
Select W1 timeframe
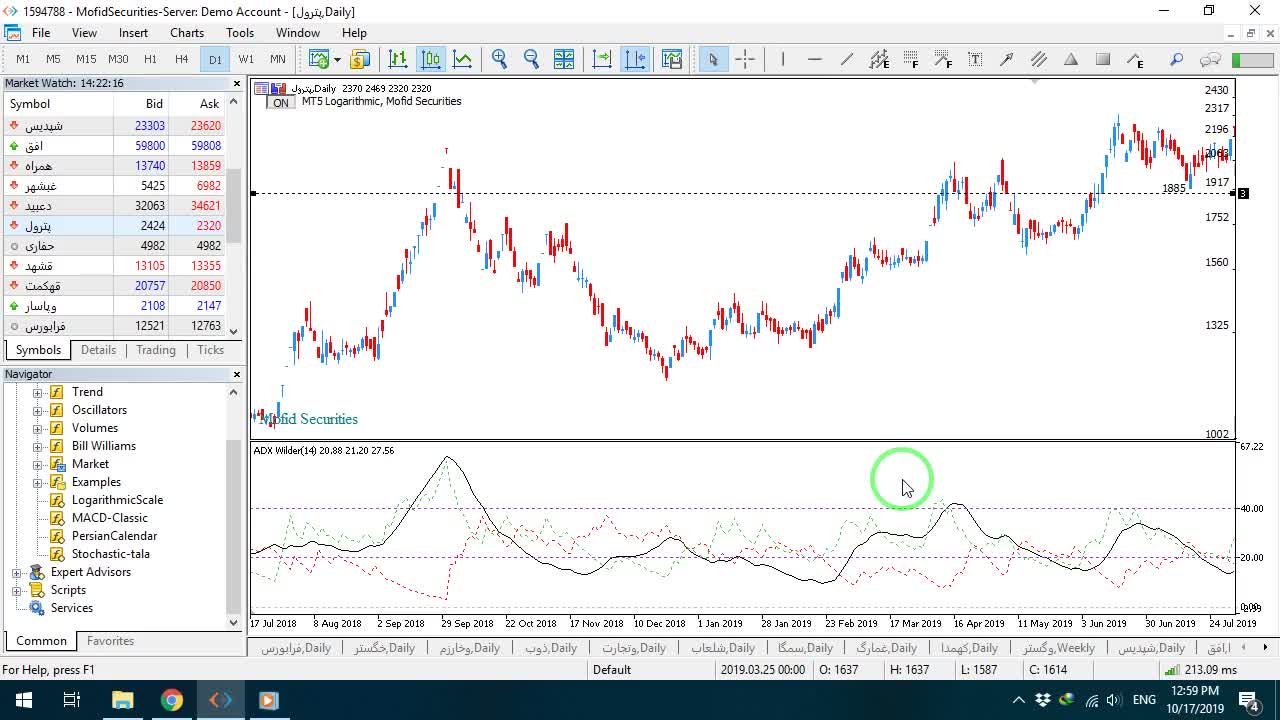[x=246, y=59]
